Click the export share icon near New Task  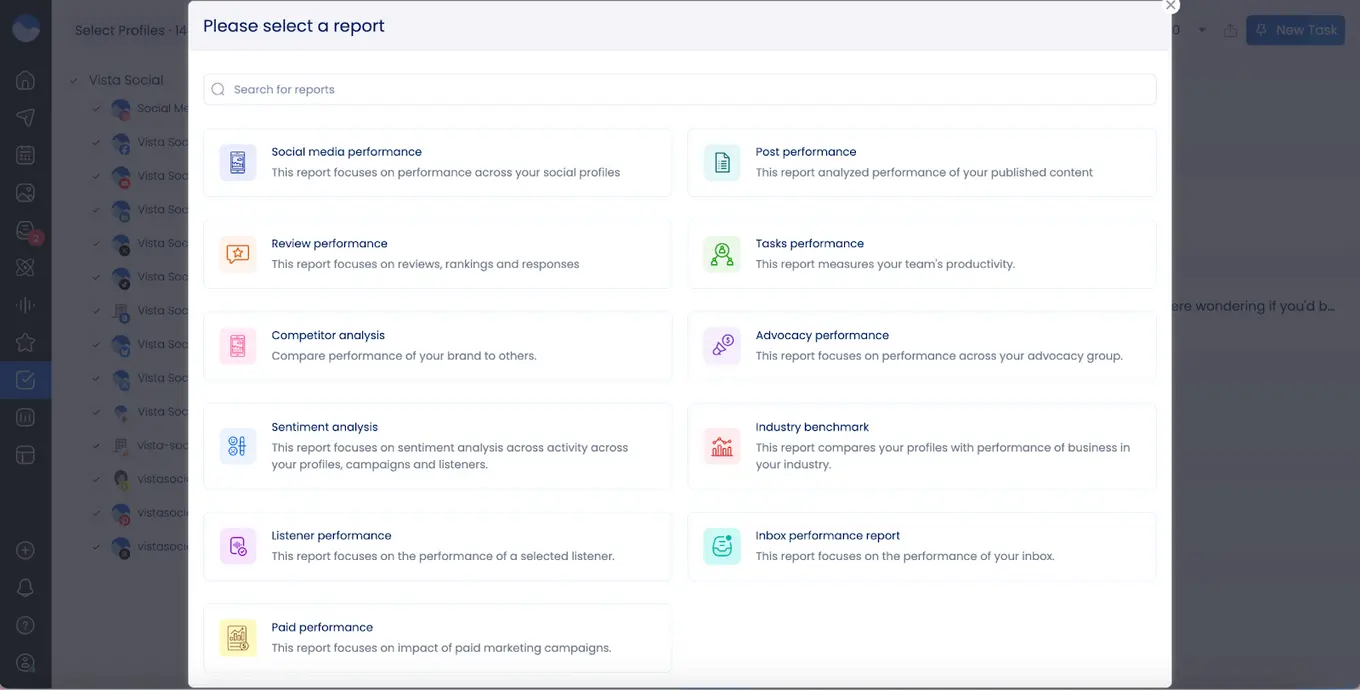pos(1231,30)
